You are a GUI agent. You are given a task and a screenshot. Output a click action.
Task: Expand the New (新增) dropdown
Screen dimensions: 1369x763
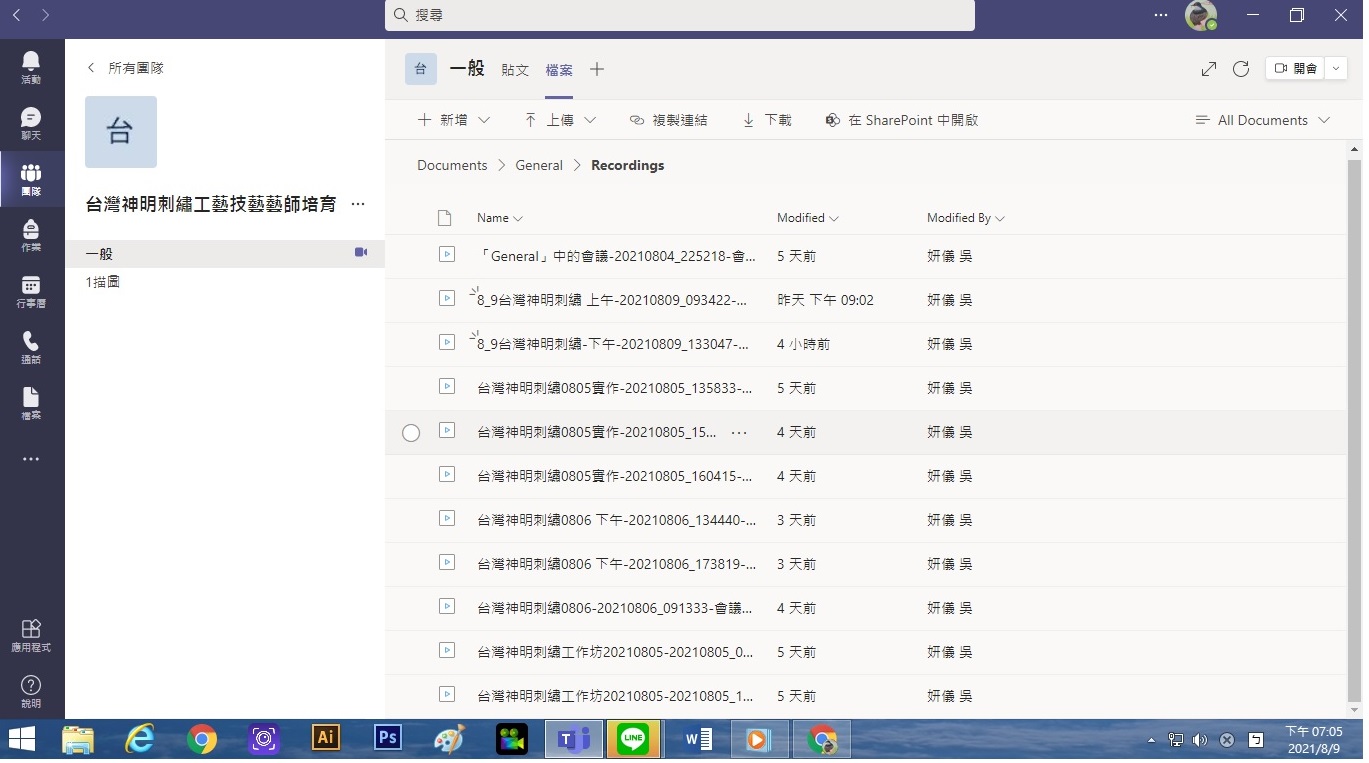coord(454,120)
